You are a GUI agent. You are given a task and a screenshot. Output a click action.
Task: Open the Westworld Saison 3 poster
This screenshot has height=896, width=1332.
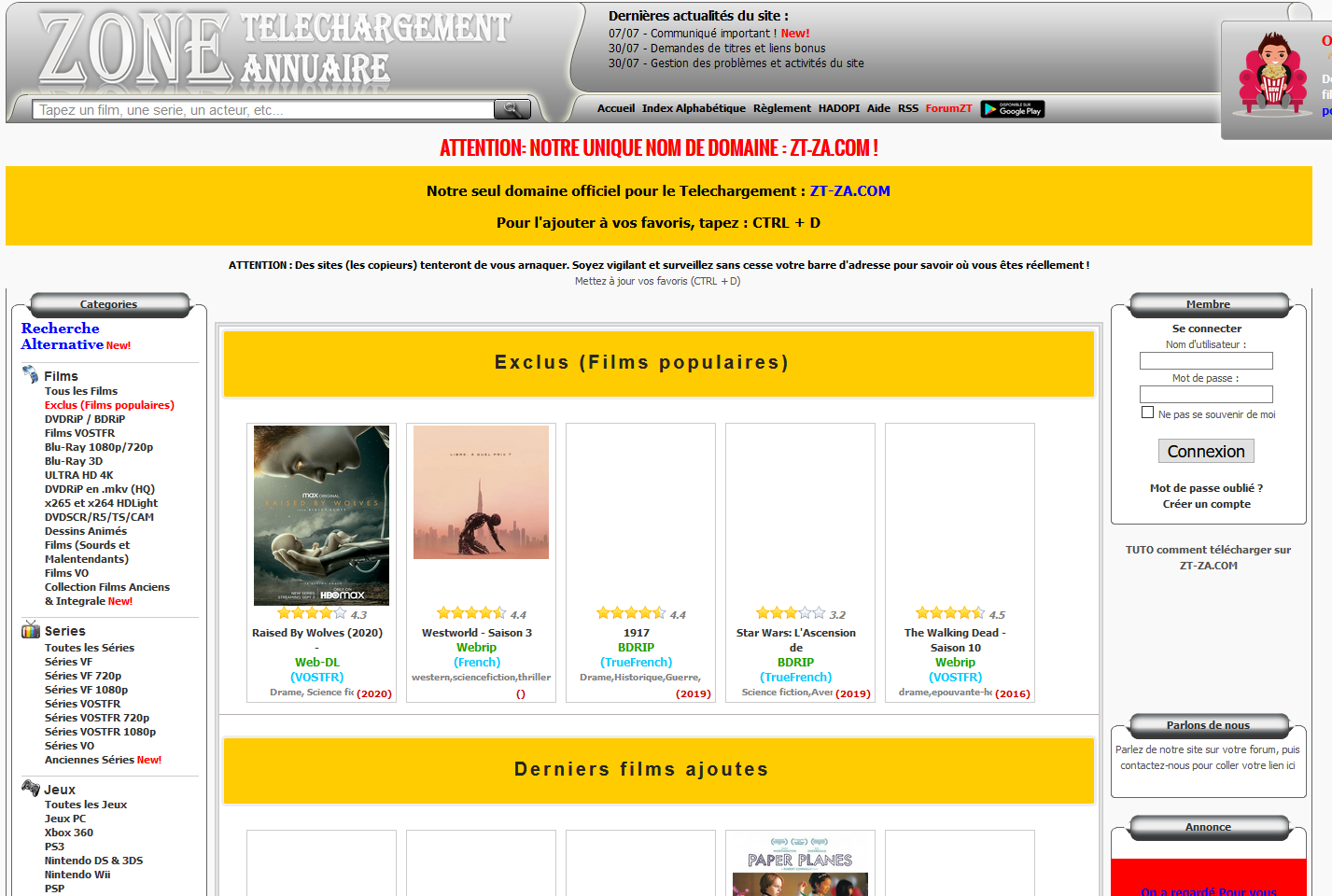pos(481,493)
